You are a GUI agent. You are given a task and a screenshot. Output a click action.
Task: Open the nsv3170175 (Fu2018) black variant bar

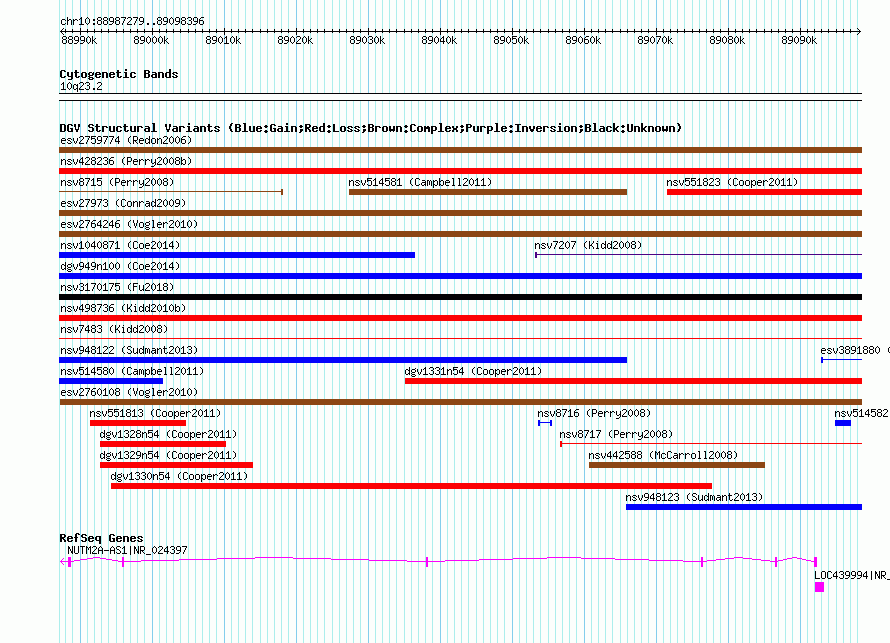pyautogui.click(x=460, y=297)
